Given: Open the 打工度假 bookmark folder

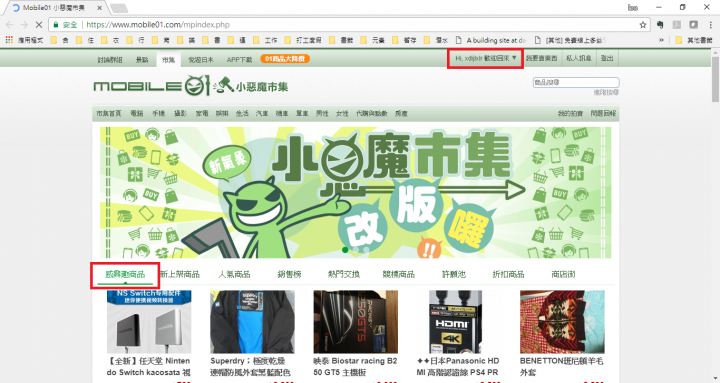Looking at the screenshot, I should pyautogui.click(x=303, y=40).
